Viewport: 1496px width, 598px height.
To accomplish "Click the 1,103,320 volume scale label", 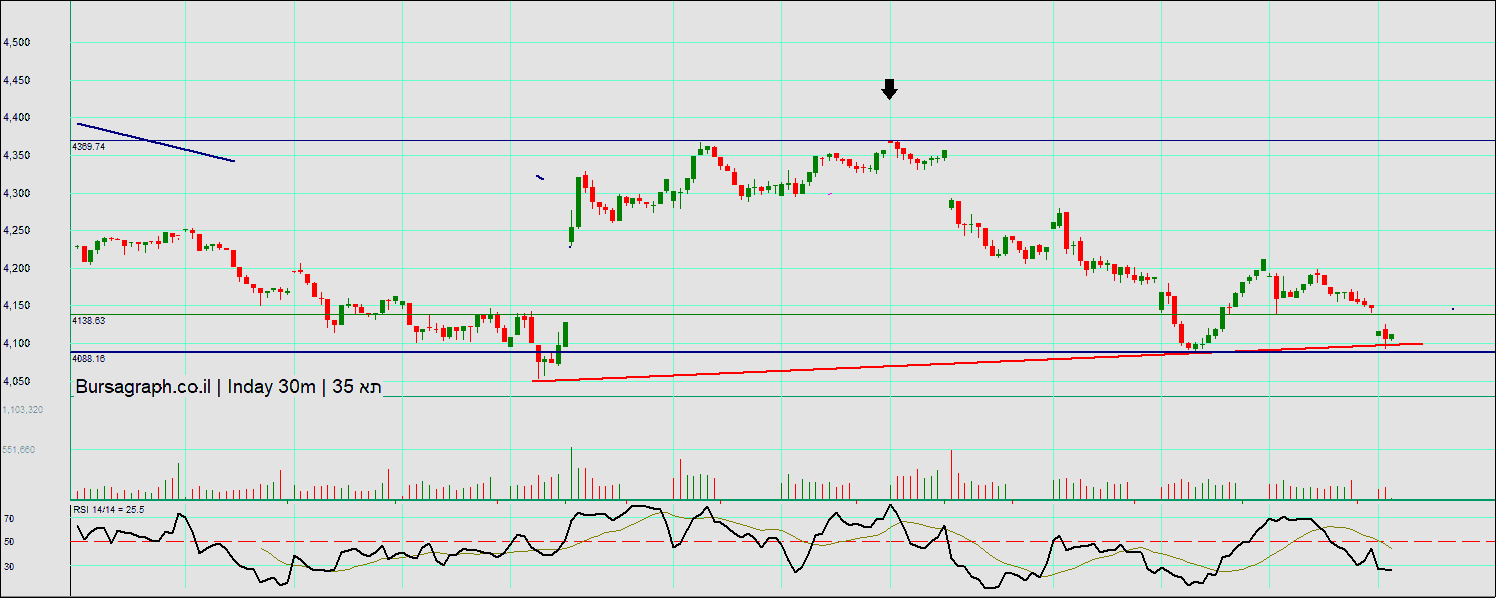I will point(22,410).
